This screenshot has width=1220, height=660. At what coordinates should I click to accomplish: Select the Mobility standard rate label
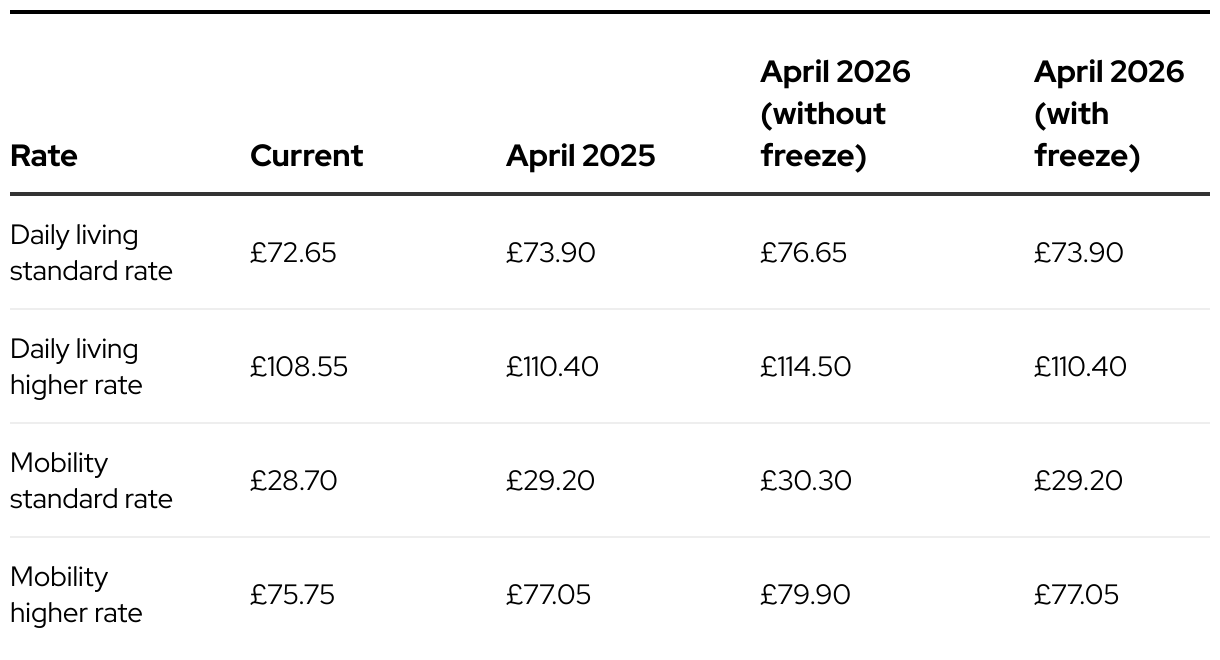[x=91, y=481]
